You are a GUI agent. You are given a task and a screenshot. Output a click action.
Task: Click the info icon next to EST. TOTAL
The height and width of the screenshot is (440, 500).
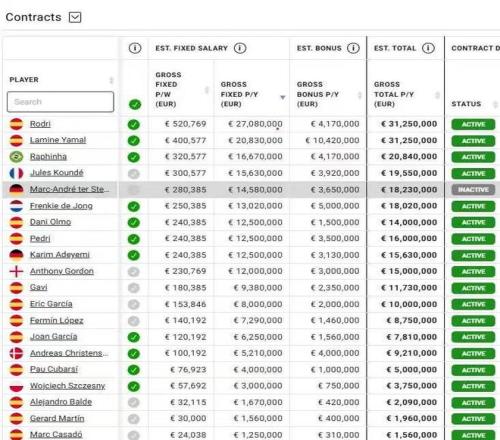click(x=428, y=48)
